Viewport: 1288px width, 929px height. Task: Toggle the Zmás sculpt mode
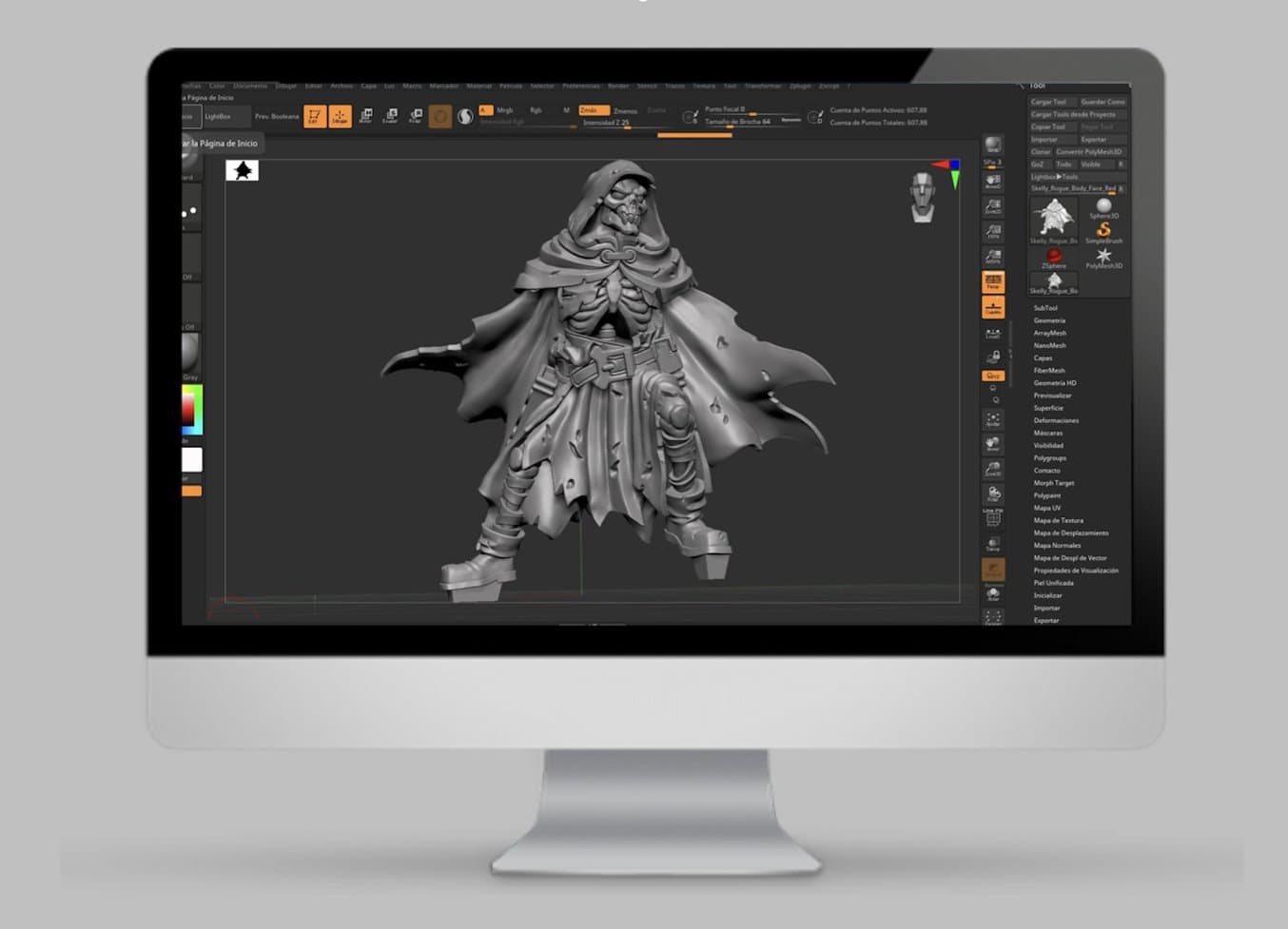click(592, 110)
